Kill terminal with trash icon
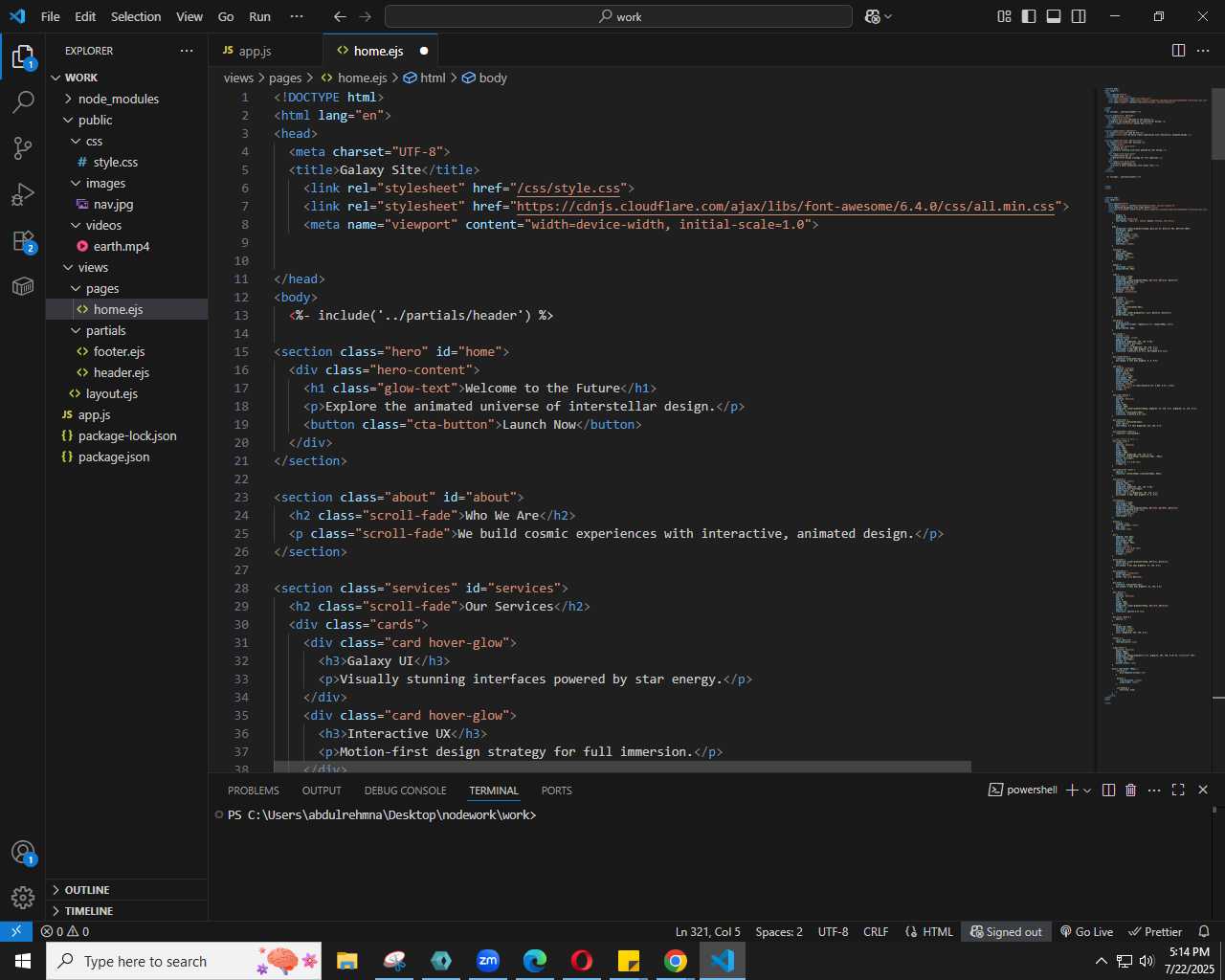Screen dimensions: 1225x980 [x=1130, y=790]
